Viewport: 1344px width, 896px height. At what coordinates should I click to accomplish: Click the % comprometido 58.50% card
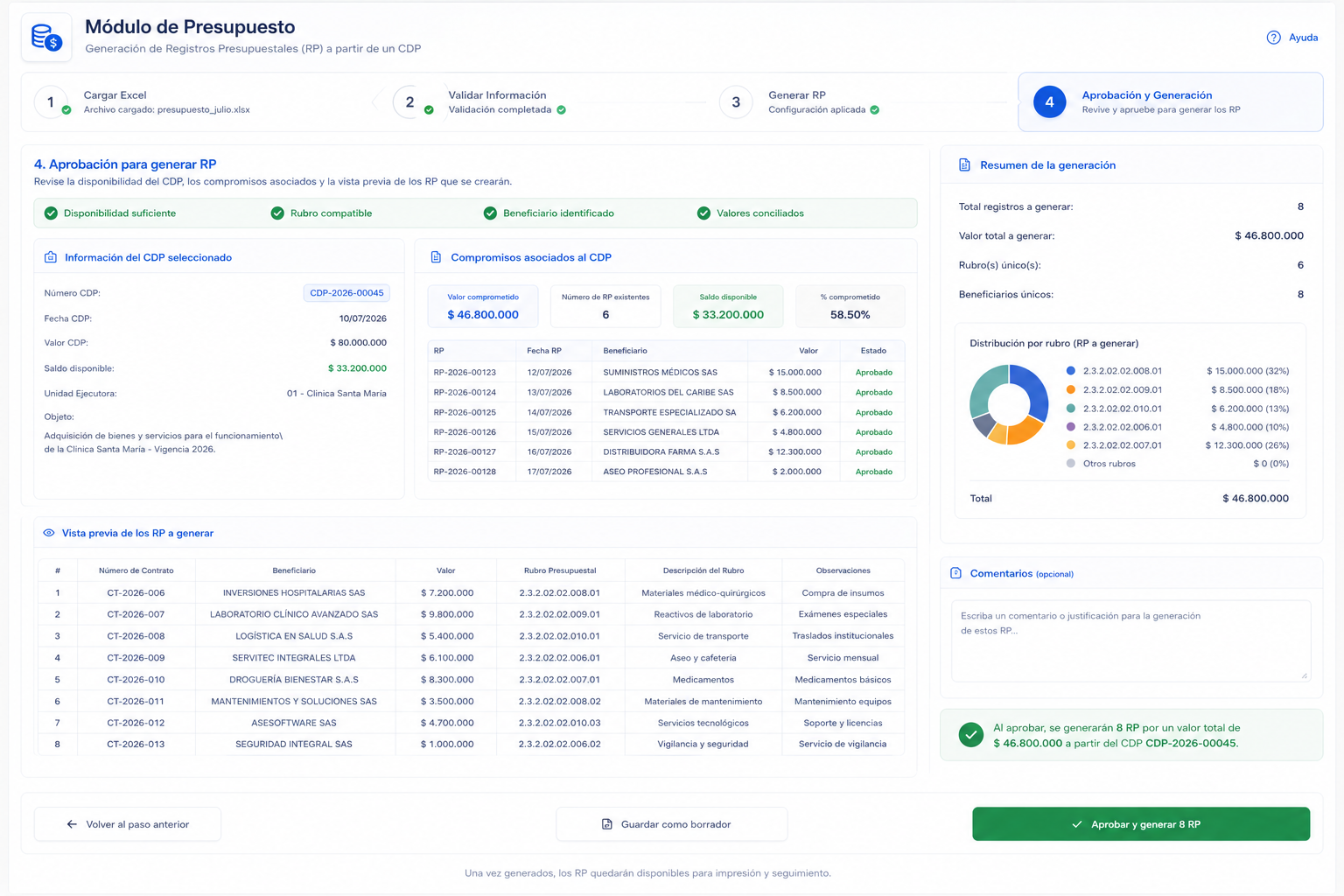(x=850, y=307)
